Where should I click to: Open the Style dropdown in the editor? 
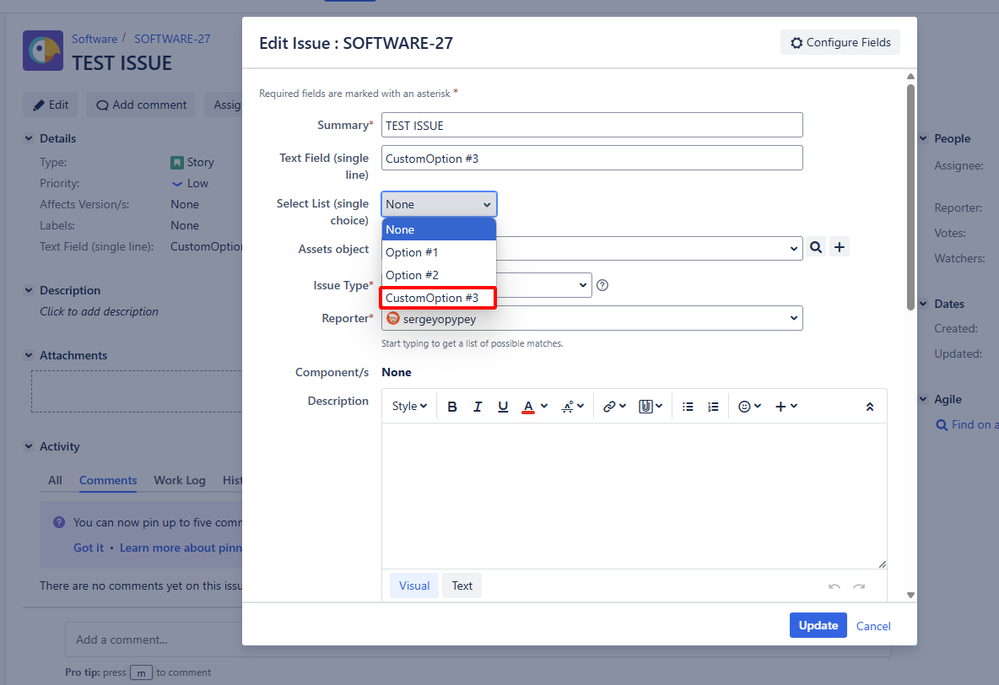(x=409, y=407)
